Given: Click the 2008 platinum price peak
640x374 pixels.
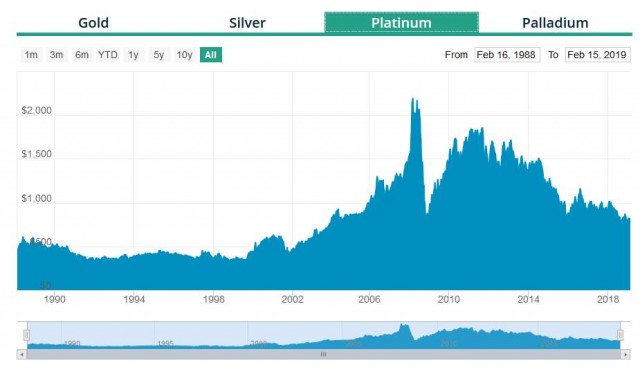Looking at the screenshot, I should pos(413,99).
